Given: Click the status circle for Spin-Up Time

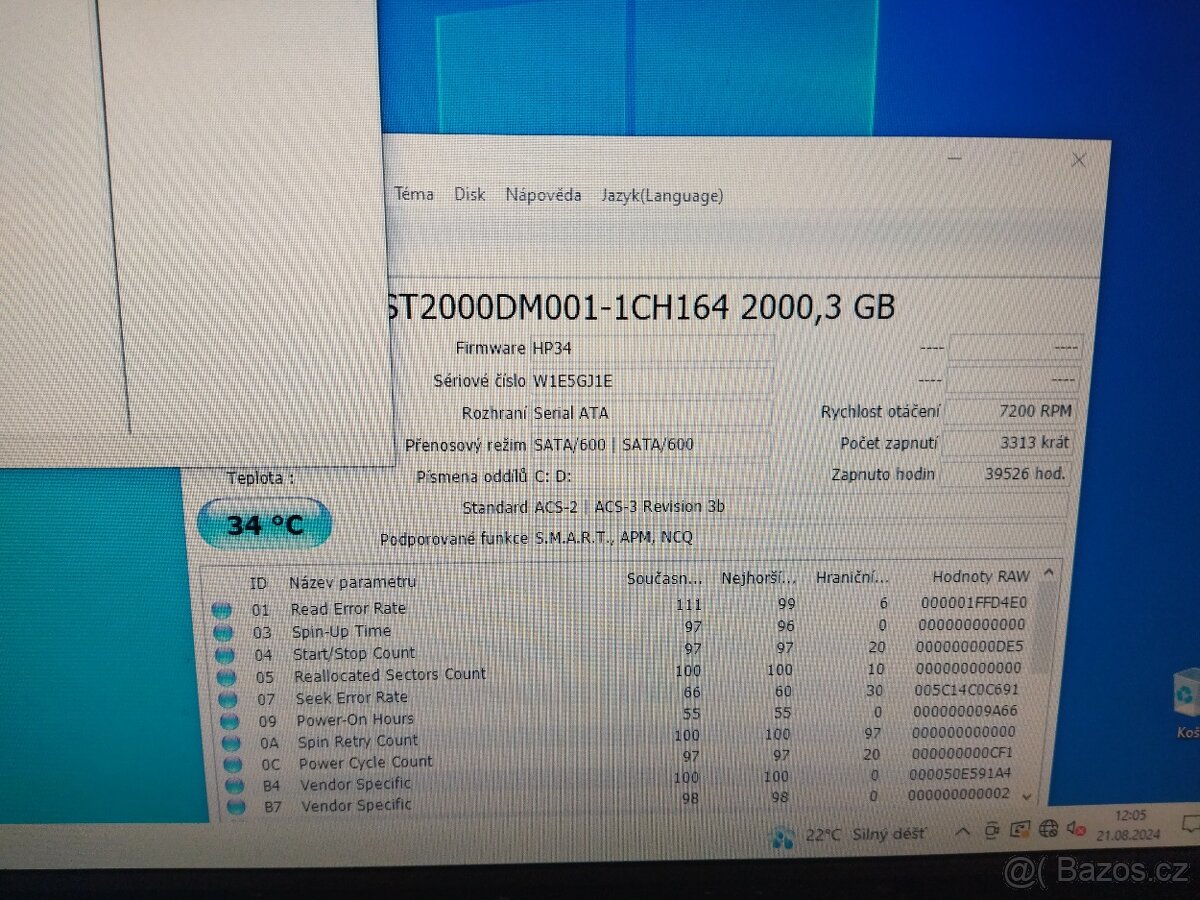Looking at the screenshot, I should click(x=223, y=633).
